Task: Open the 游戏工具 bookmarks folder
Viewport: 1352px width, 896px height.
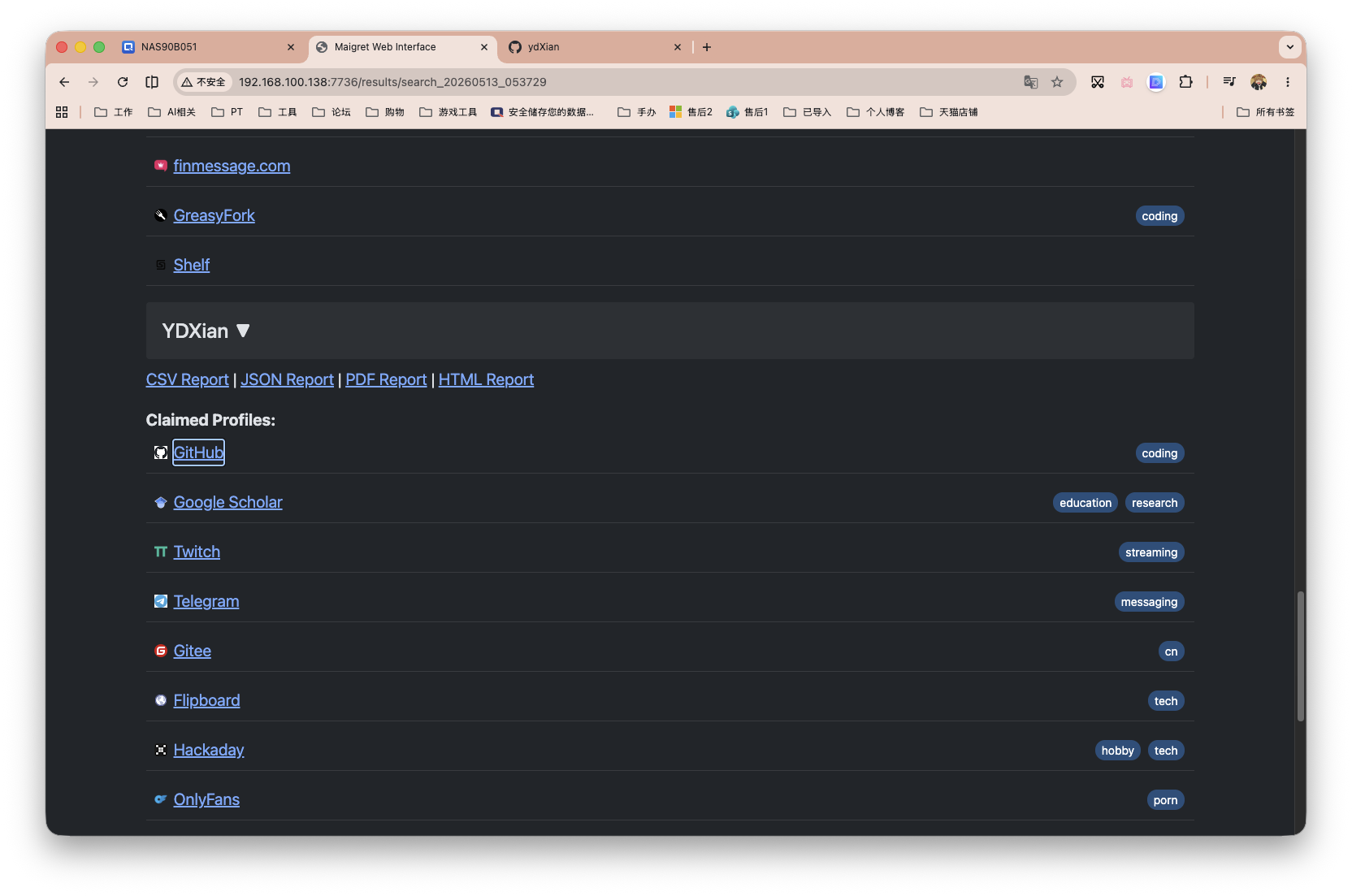Action: pyautogui.click(x=448, y=112)
